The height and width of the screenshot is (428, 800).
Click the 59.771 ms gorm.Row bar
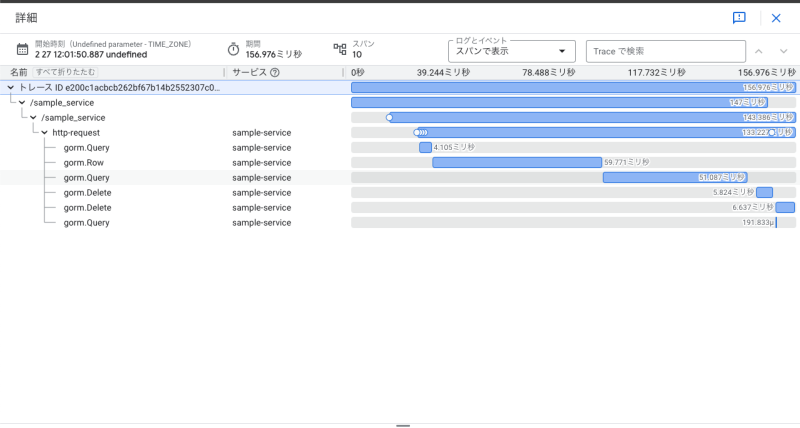pos(517,163)
